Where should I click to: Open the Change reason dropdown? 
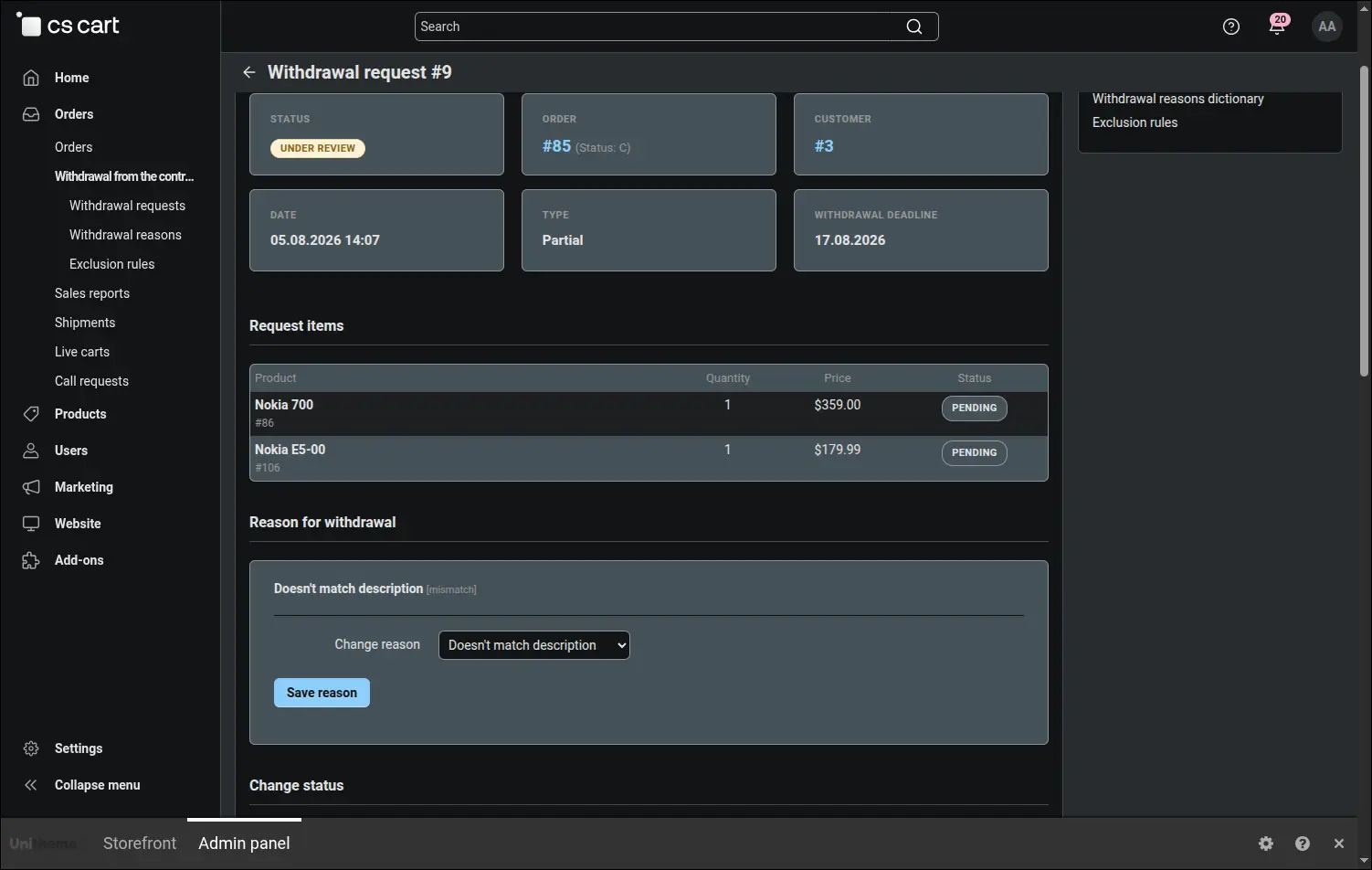534,645
